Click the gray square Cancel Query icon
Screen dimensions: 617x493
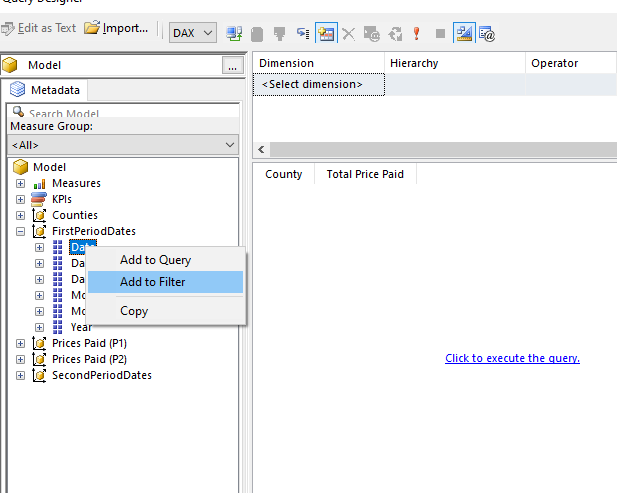(440, 33)
